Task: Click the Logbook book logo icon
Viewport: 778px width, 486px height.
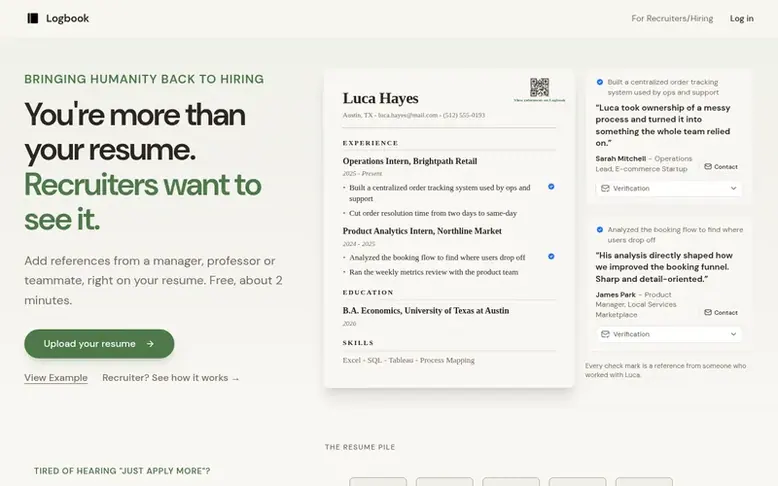Action: (x=33, y=18)
